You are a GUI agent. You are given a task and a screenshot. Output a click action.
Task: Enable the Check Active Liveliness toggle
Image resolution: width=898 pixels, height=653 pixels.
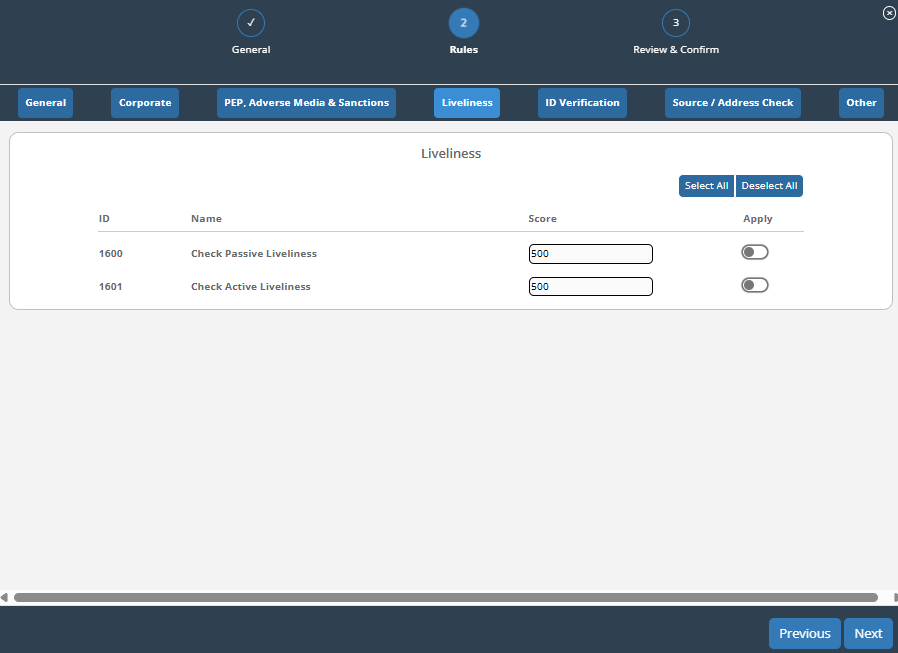[755, 285]
